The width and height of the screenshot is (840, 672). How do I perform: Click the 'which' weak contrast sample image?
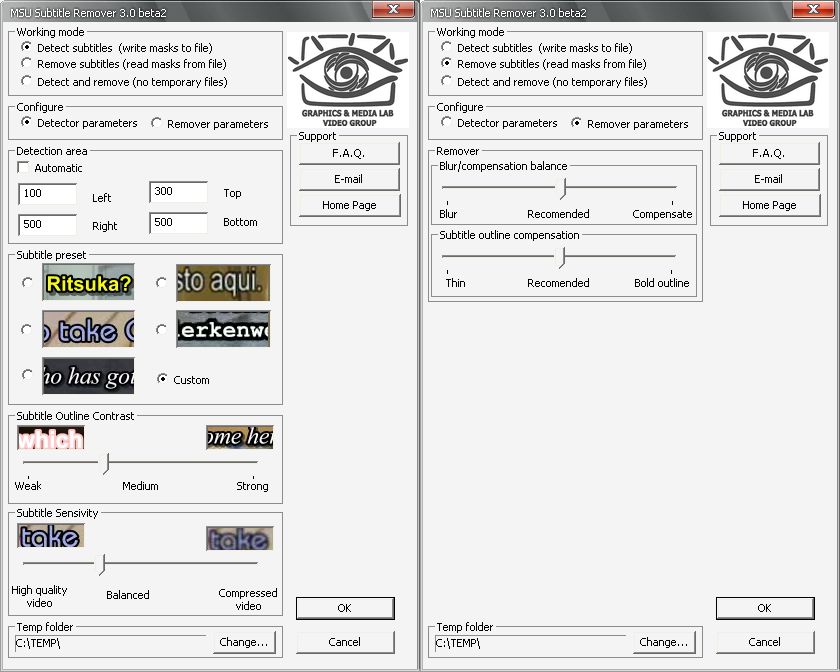pyautogui.click(x=51, y=438)
